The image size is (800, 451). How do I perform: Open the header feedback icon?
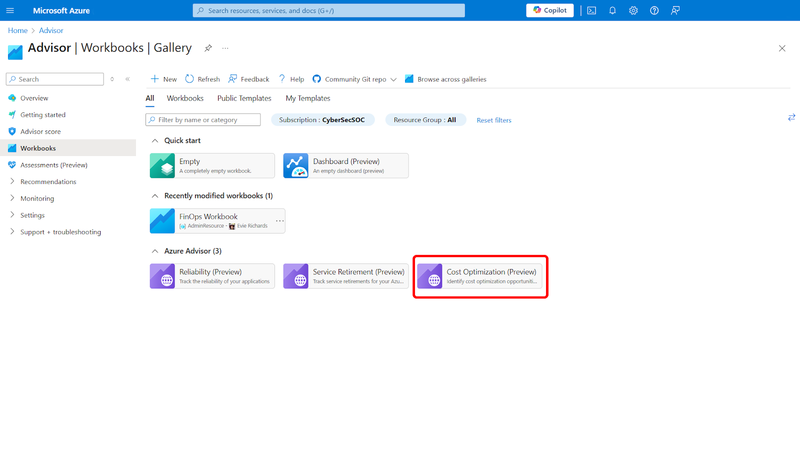point(675,10)
